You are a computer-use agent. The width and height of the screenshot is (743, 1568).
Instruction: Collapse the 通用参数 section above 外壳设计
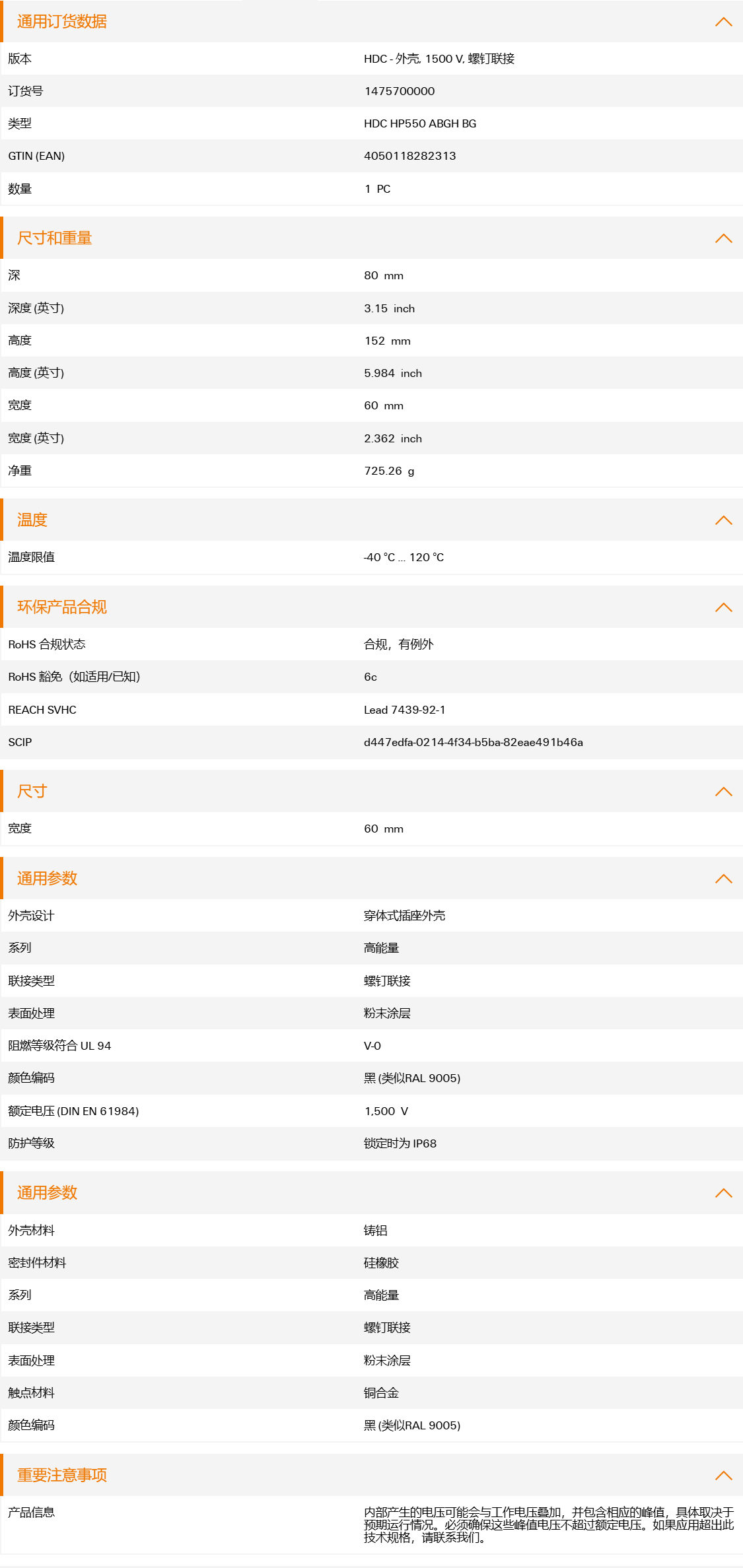pos(724,879)
